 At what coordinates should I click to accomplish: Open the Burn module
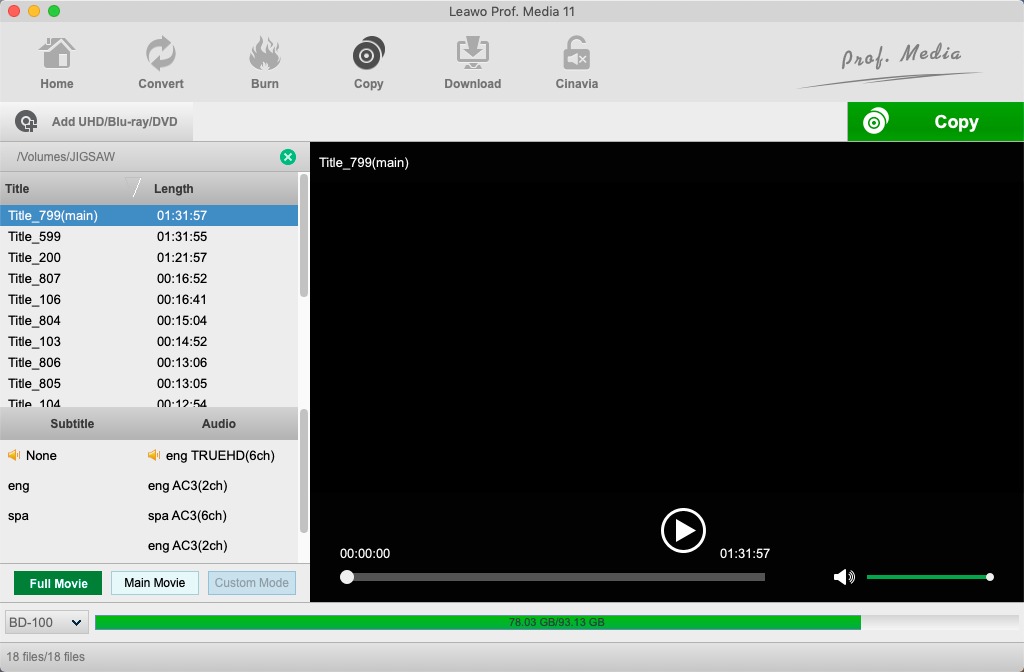[264, 61]
